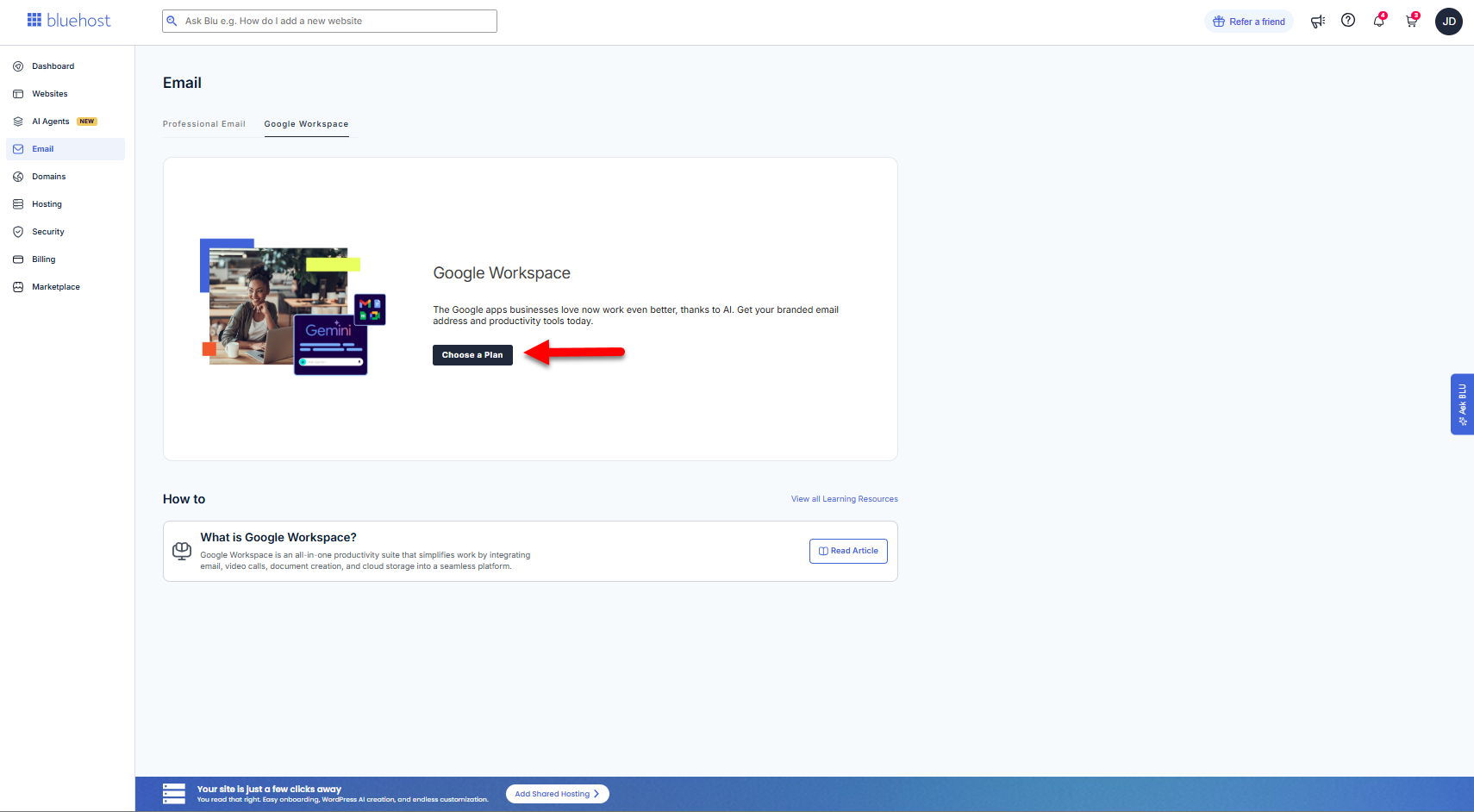Click the Hosting server icon
Viewport: 1474px width, 812px height.
point(18,204)
